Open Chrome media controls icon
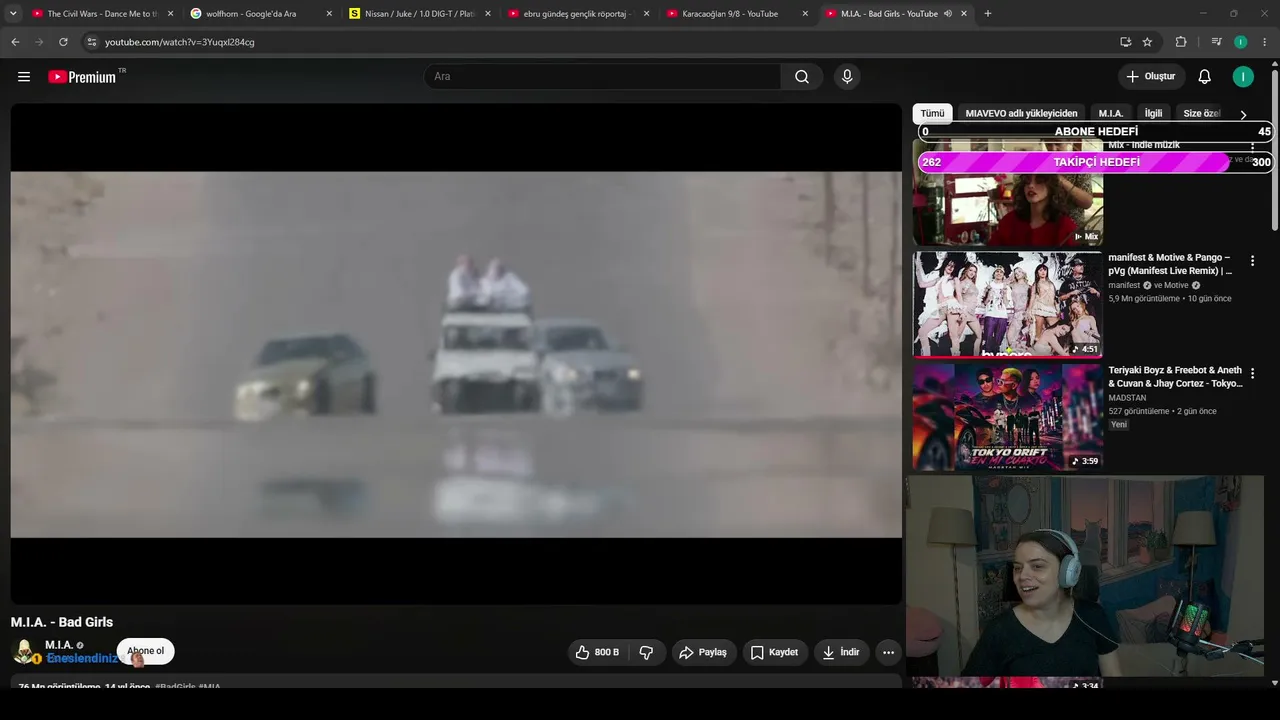Screen dimensions: 1280x720 [x=1216, y=42]
